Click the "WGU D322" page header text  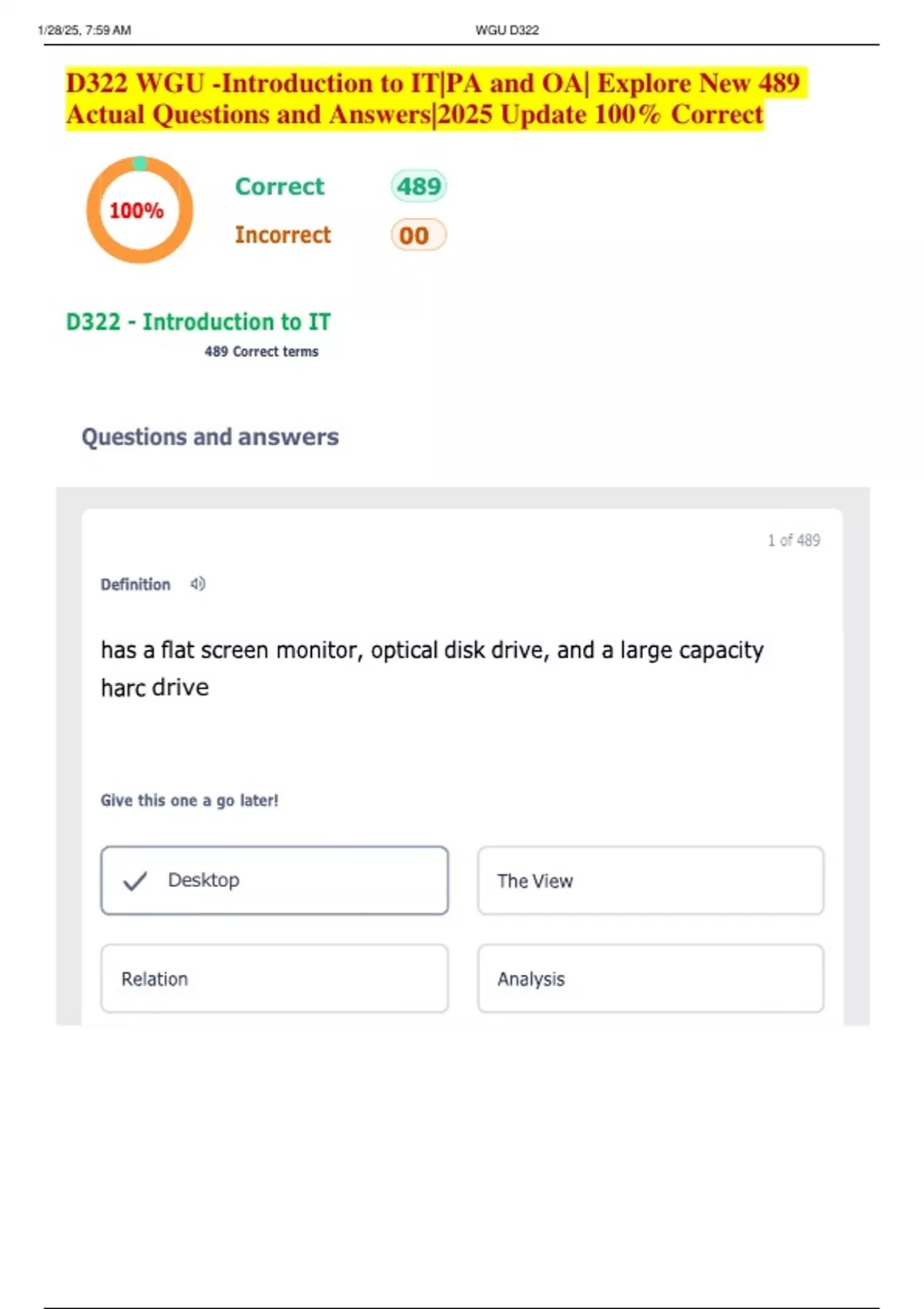(x=507, y=30)
